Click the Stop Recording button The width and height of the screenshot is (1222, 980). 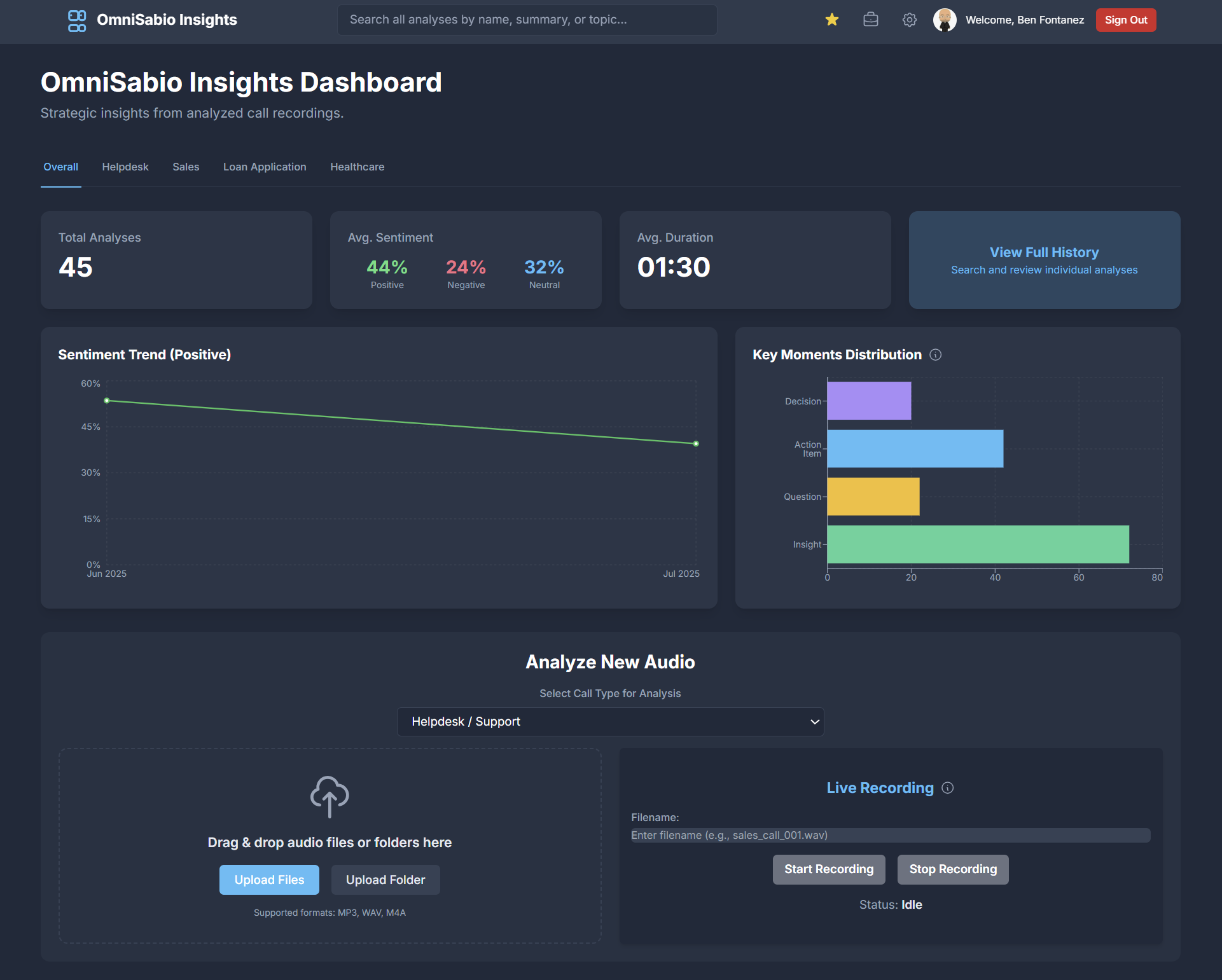[x=952, y=869]
